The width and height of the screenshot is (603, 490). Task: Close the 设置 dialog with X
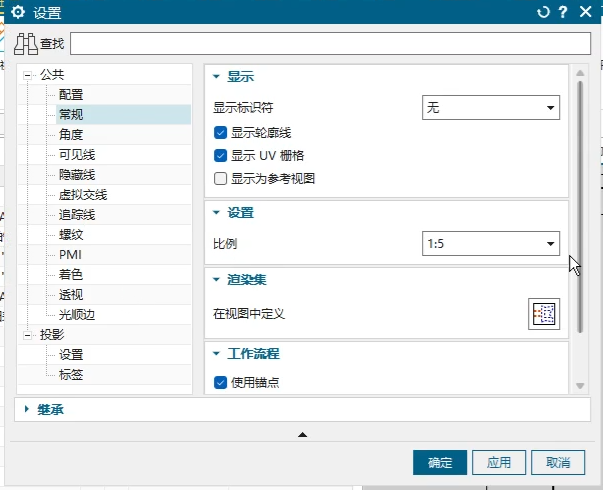point(585,12)
